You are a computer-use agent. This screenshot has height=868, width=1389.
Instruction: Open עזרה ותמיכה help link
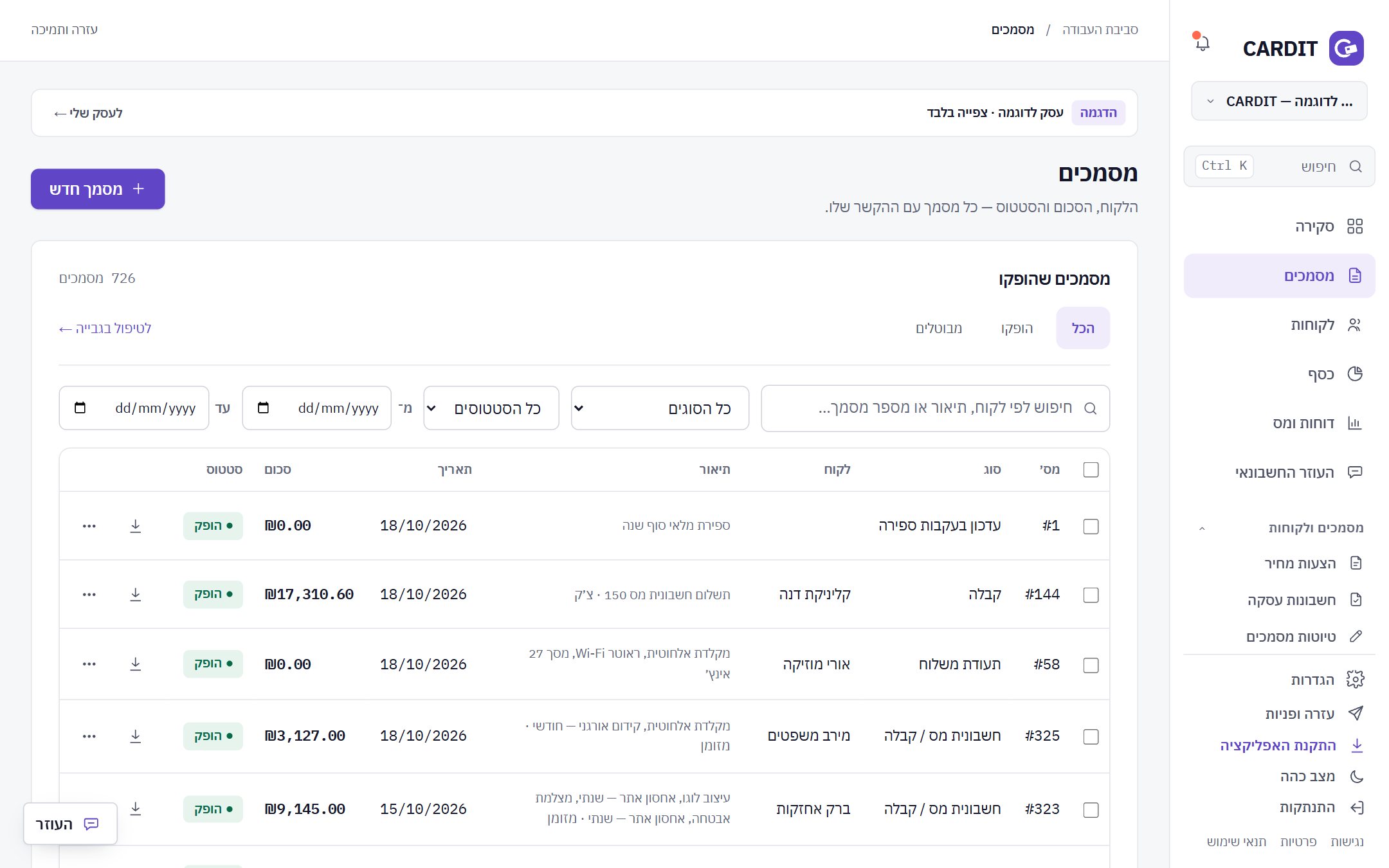pyautogui.click(x=64, y=30)
